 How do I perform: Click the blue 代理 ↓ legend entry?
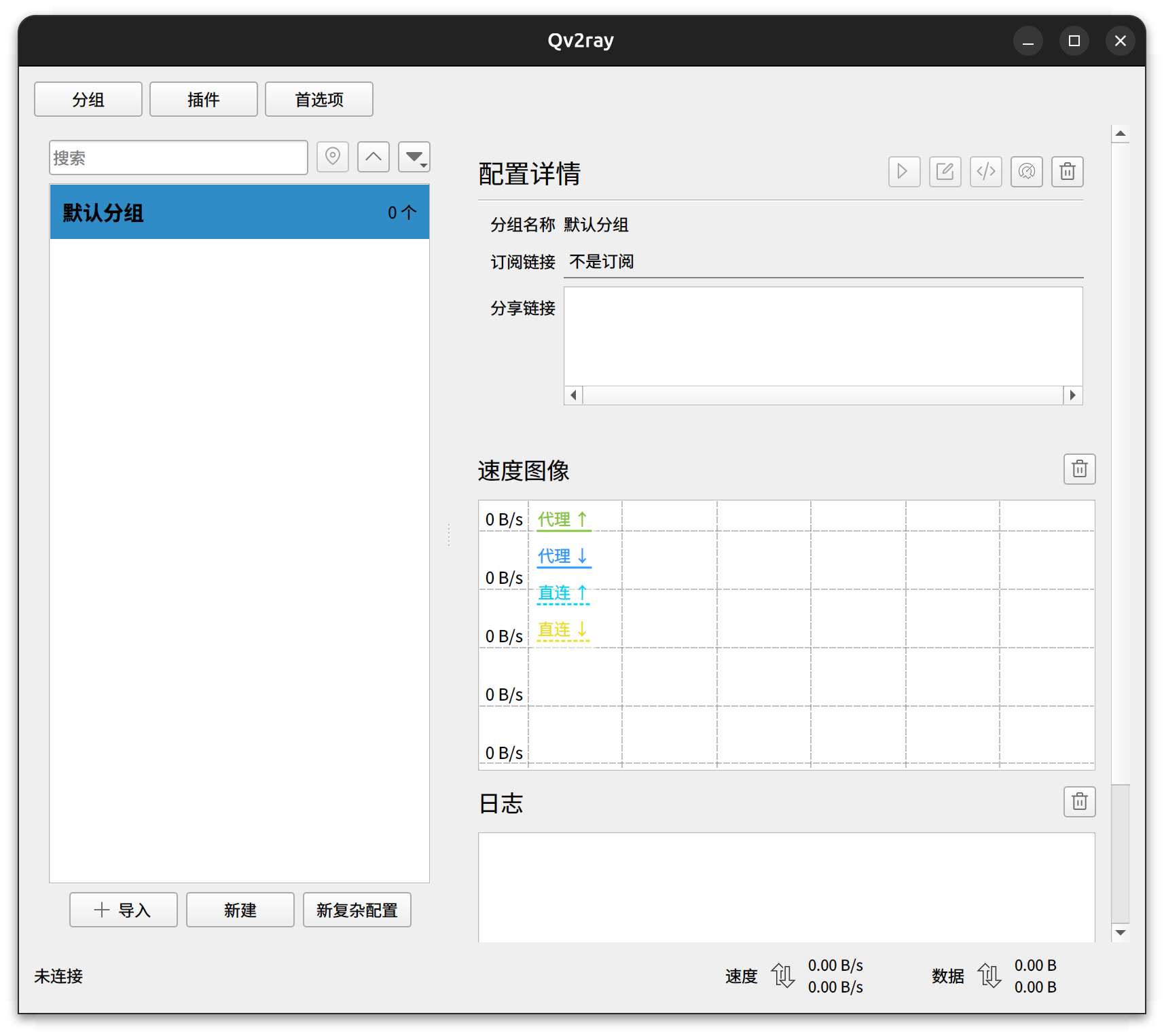coord(563,557)
